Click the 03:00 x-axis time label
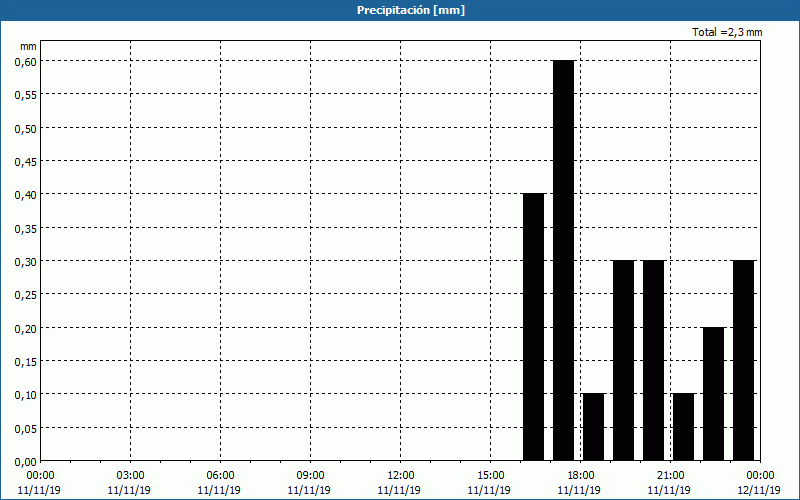 click(130, 476)
